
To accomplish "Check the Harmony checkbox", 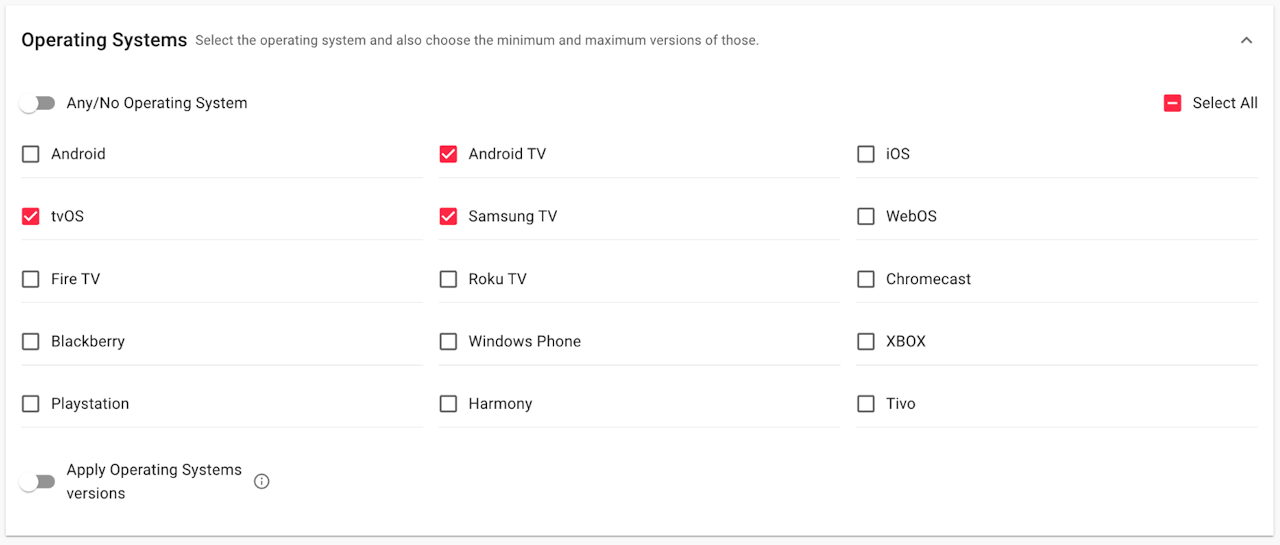I will pos(448,404).
